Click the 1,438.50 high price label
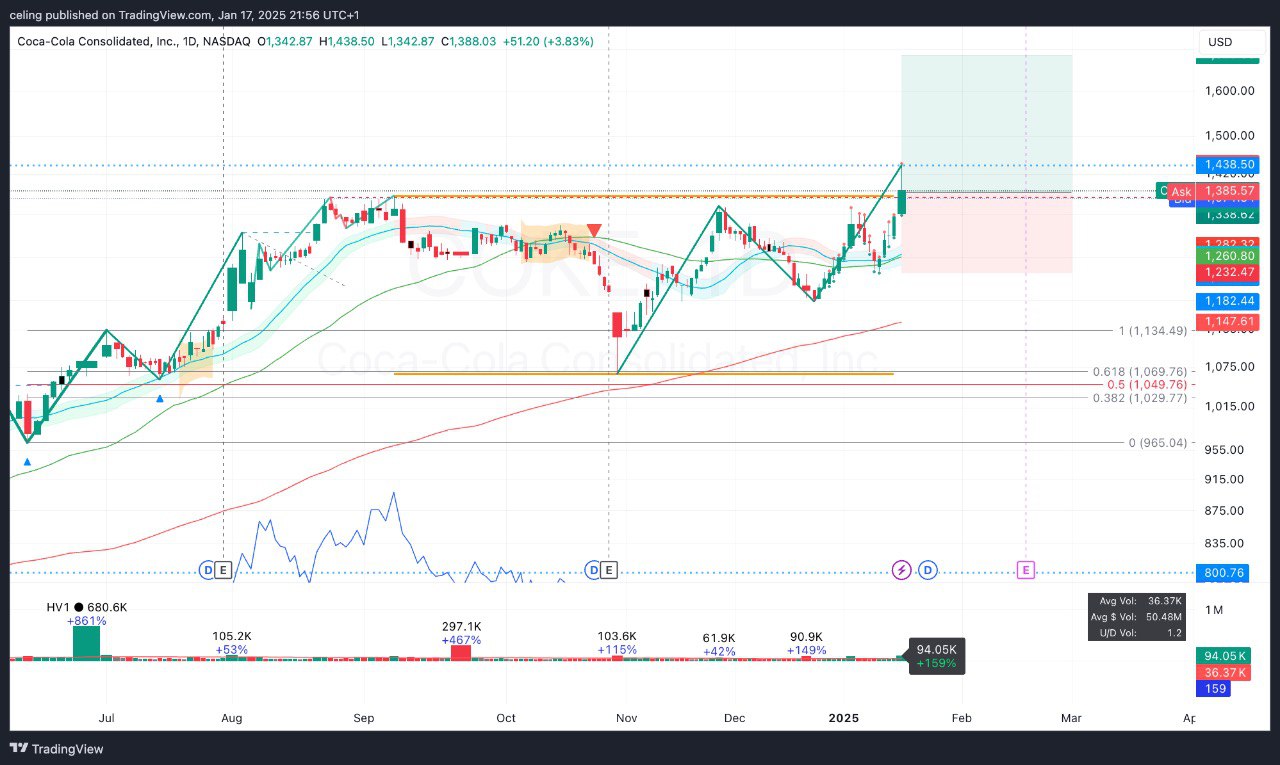Image resolution: width=1280 pixels, height=765 pixels. coord(1226,164)
